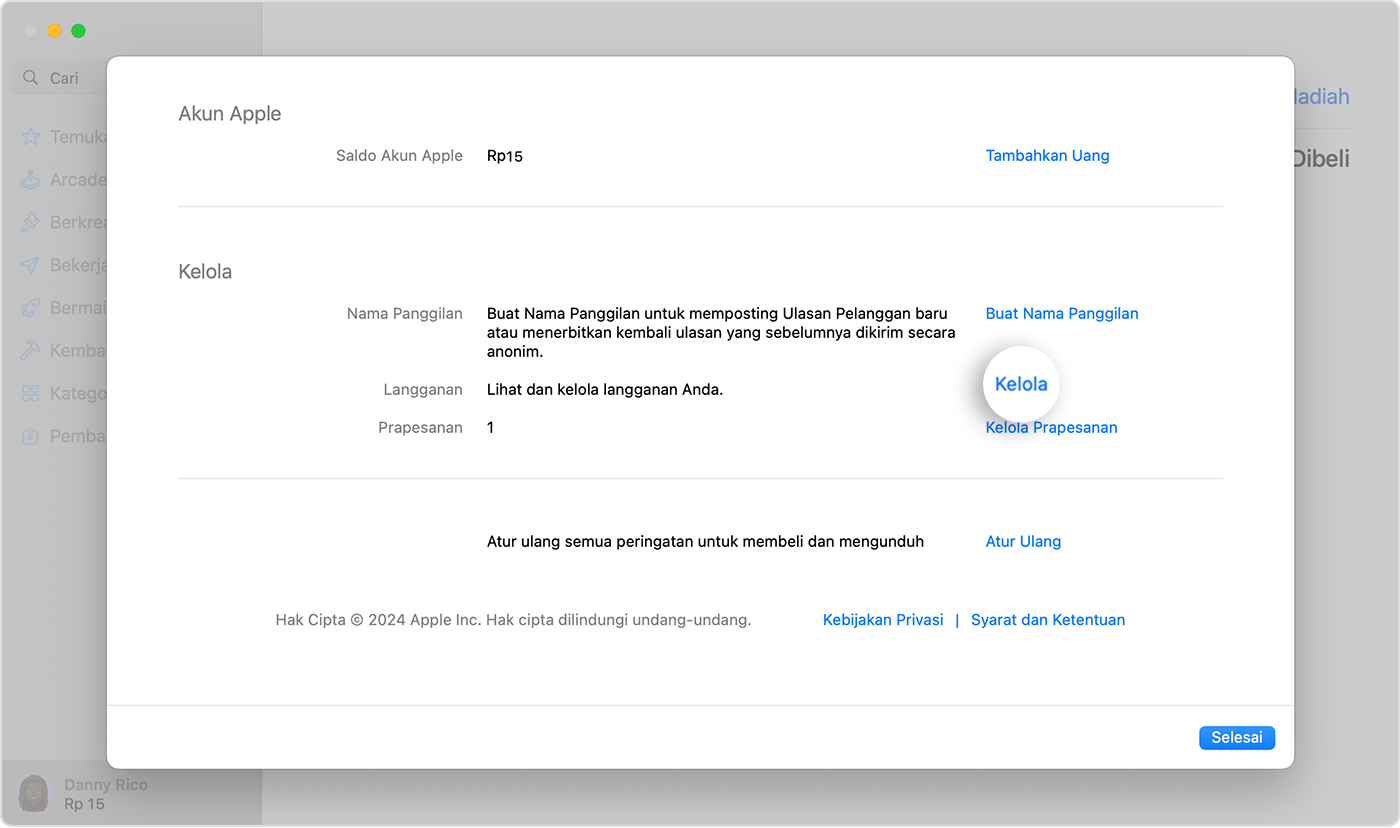Select the Arcade joystick icon in sidebar

click(31, 180)
